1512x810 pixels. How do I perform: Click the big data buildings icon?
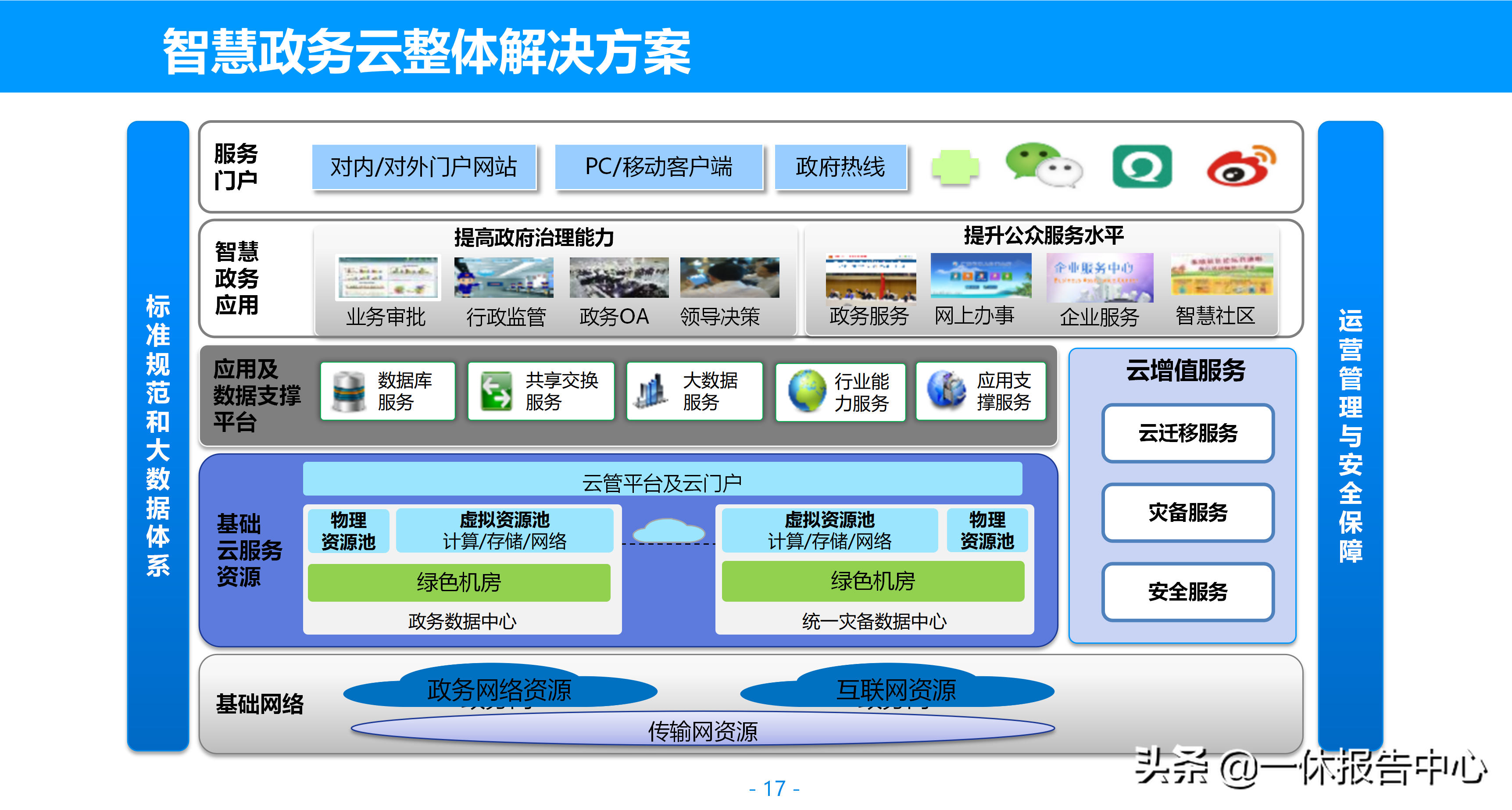[x=651, y=392]
